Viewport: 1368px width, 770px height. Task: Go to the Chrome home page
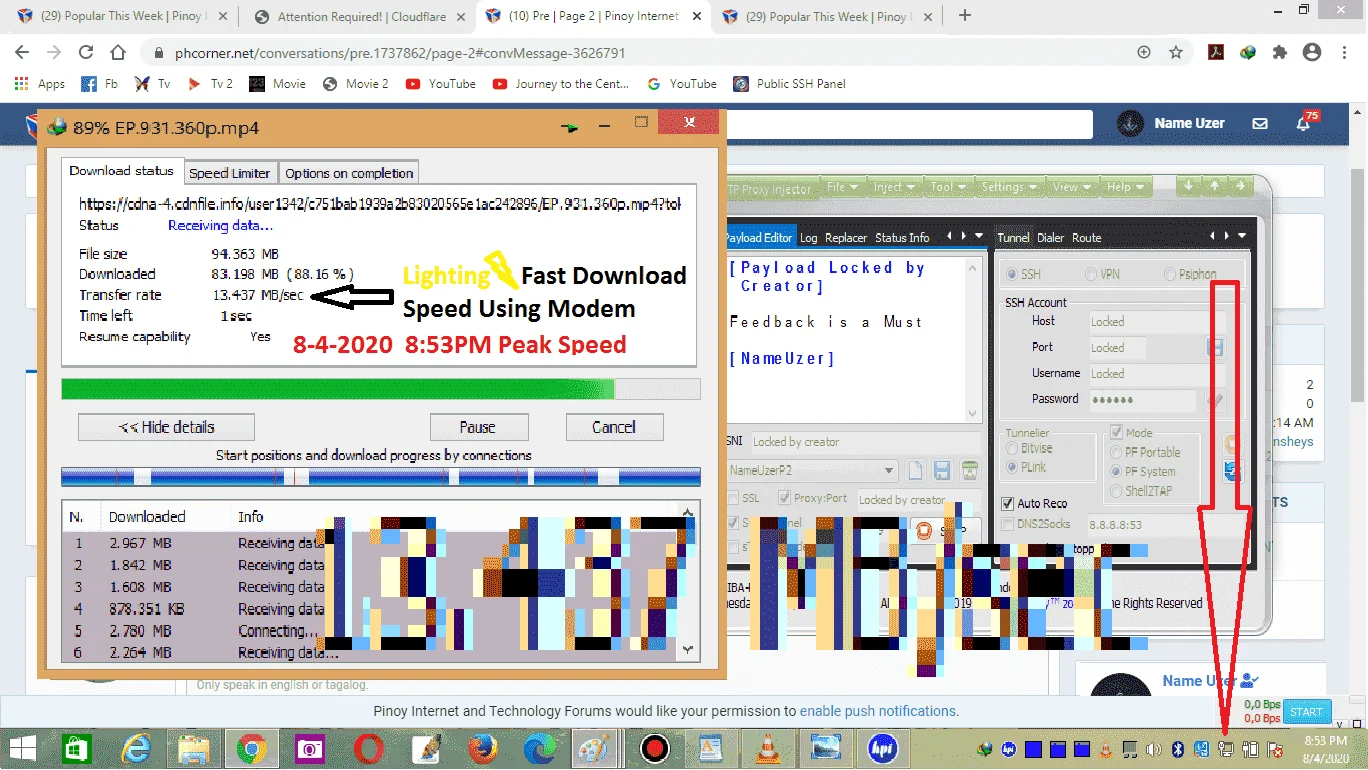pyautogui.click(x=118, y=52)
